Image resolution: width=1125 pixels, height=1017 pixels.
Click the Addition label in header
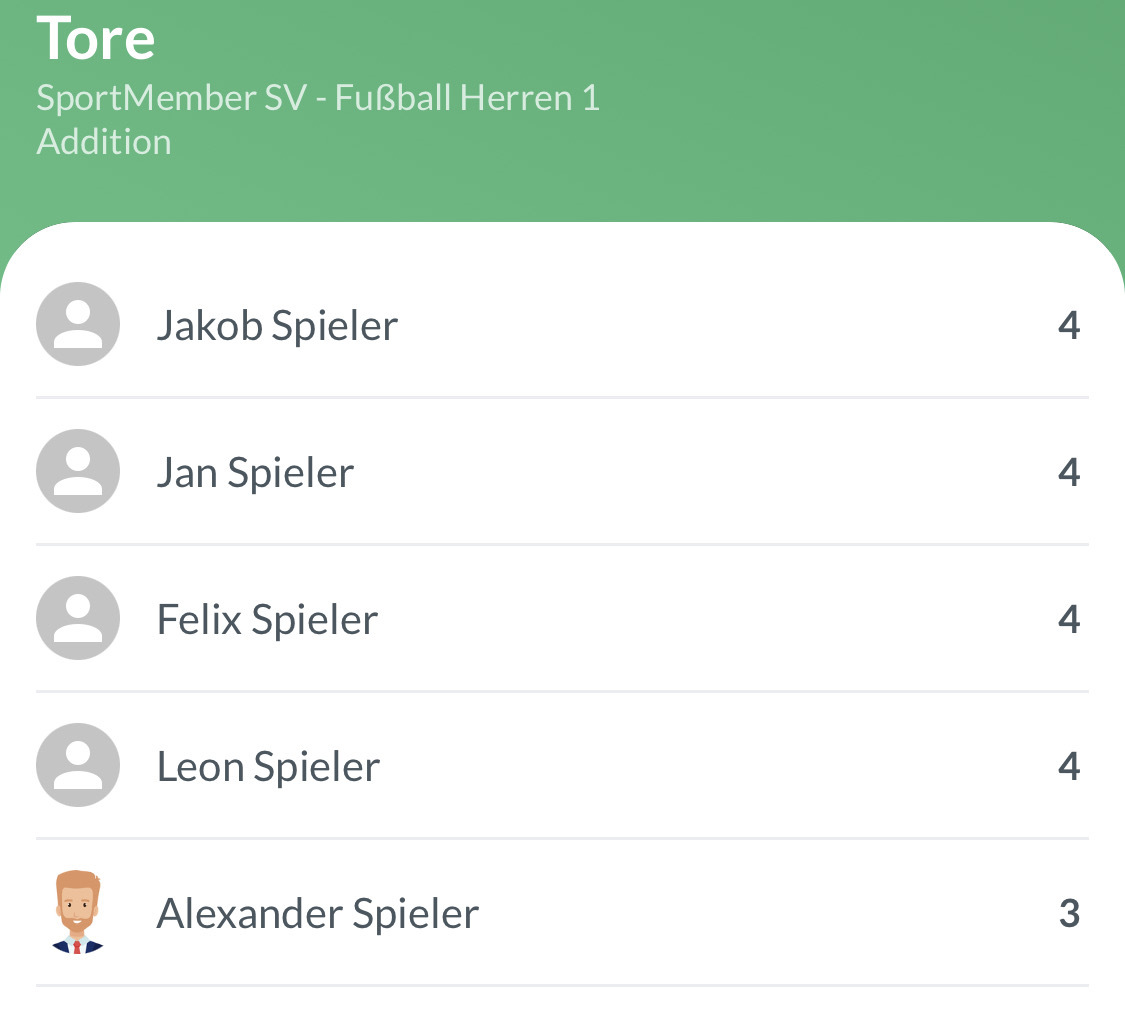[104, 142]
